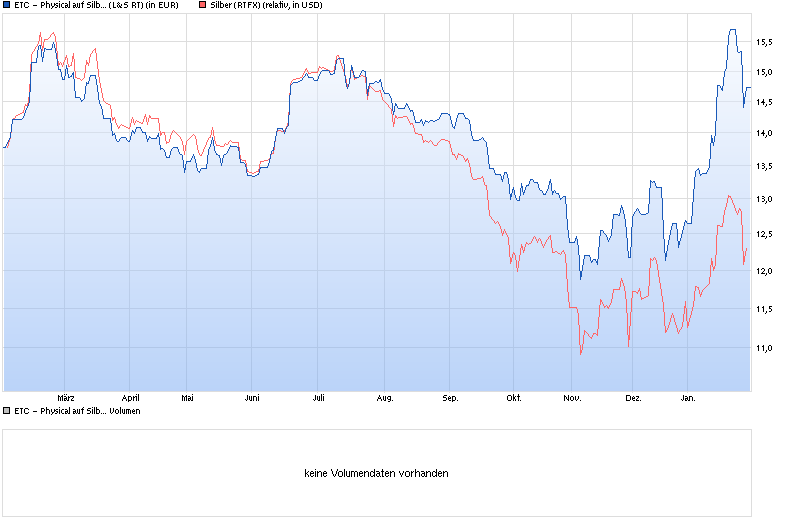Click the 'keine Volumendaten vorhanden' message
The height and width of the screenshot is (526, 792).
376,473
